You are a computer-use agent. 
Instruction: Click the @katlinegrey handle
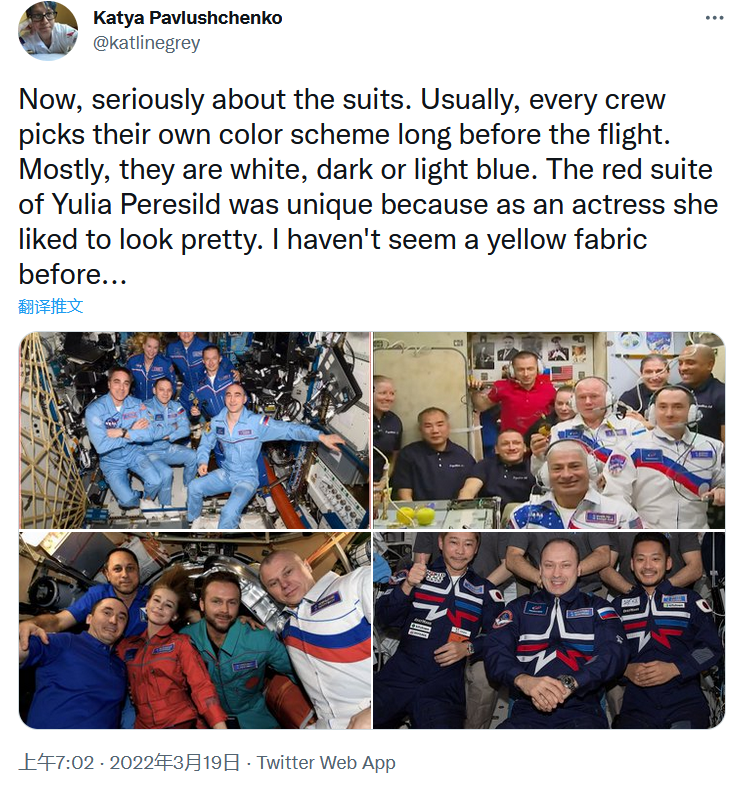pyautogui.click(x=146, y=43)
